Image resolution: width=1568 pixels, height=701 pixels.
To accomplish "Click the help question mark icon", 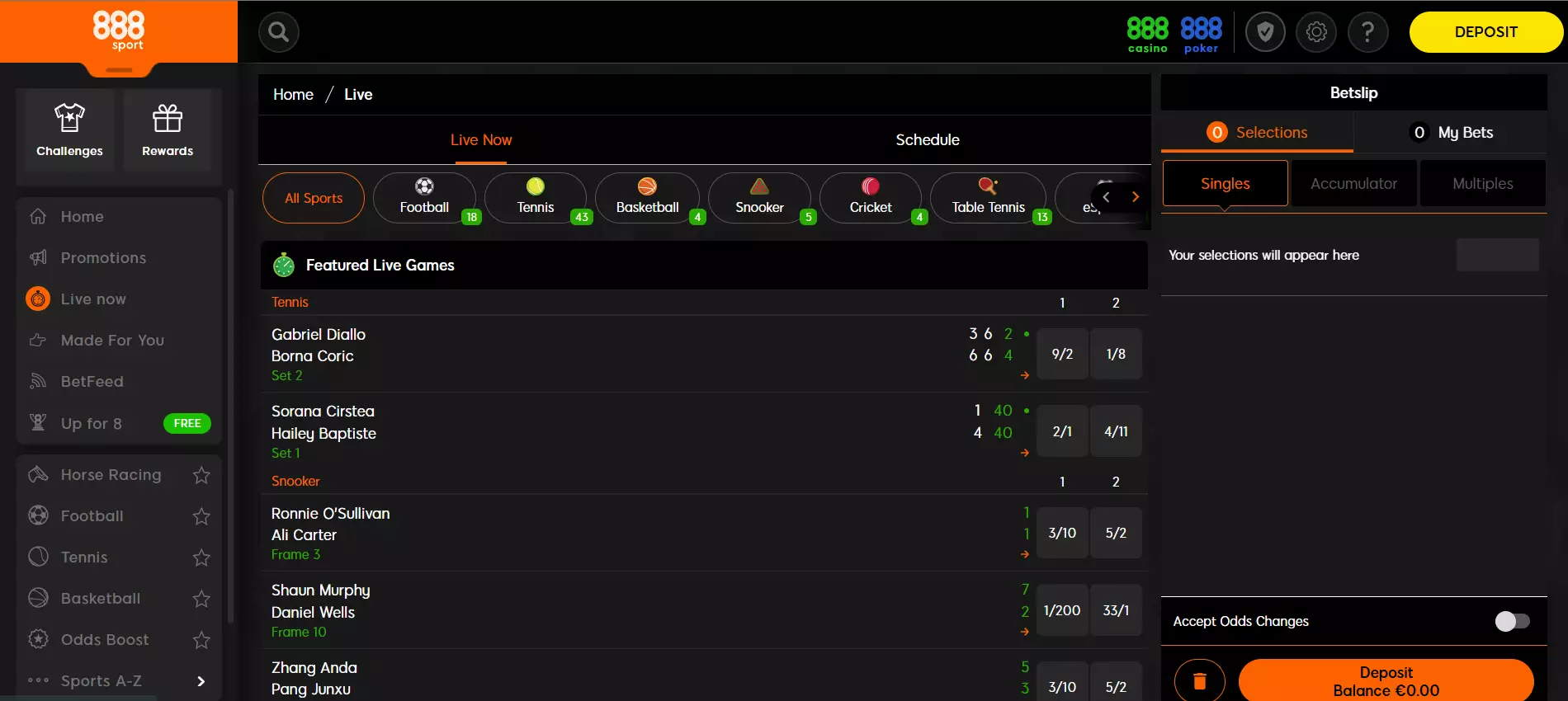I will [x=1367, y=32].
